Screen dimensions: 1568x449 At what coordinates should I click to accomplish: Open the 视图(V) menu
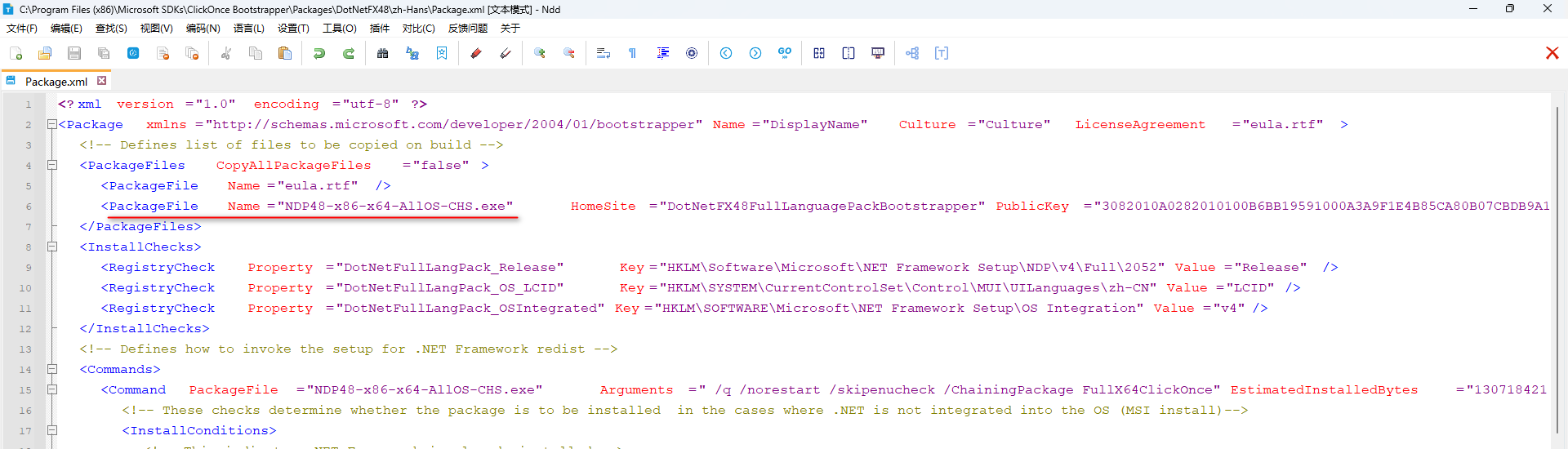[x=156, y=29]
